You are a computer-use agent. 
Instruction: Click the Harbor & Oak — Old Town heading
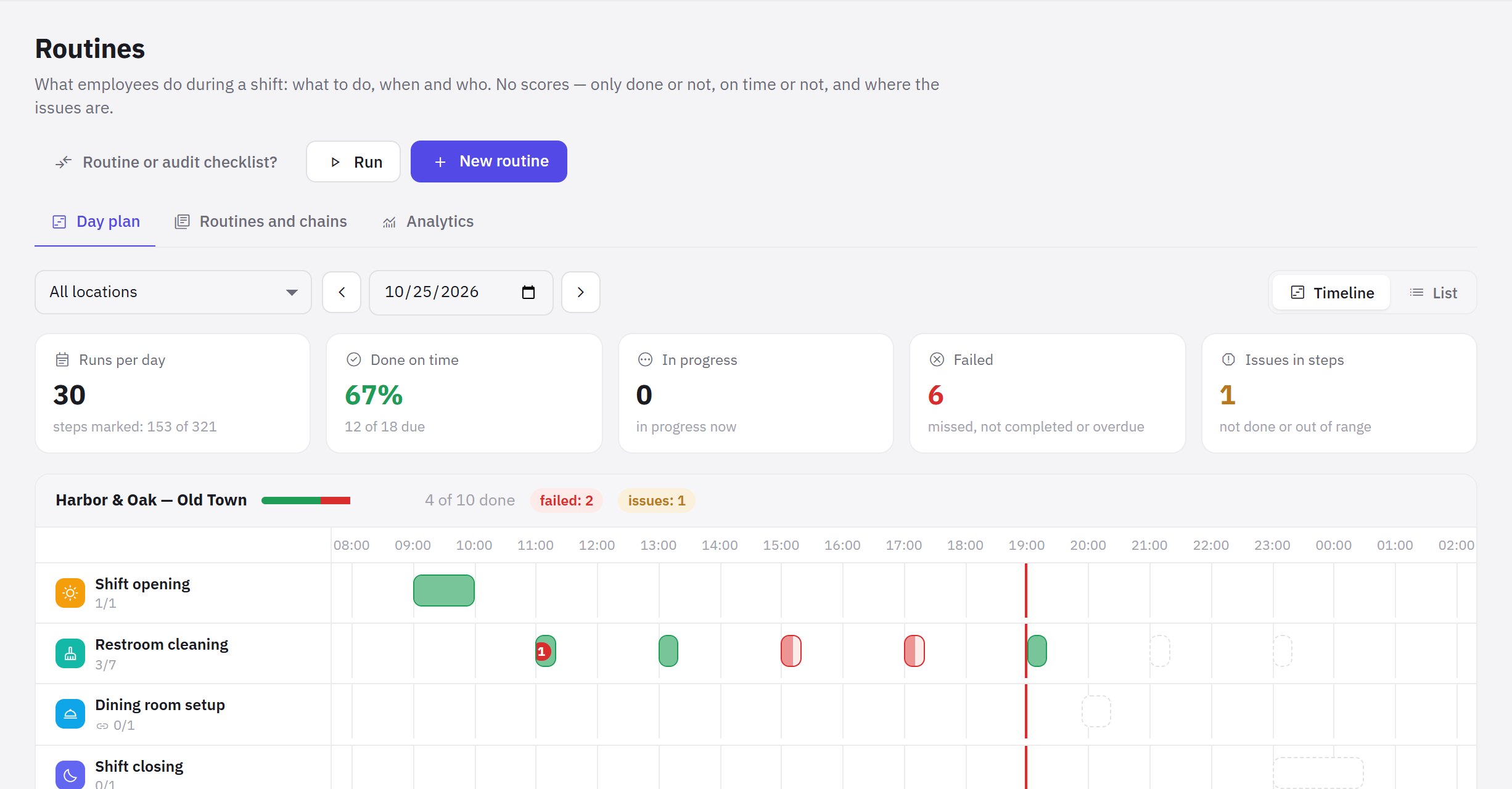click(151, 500)
